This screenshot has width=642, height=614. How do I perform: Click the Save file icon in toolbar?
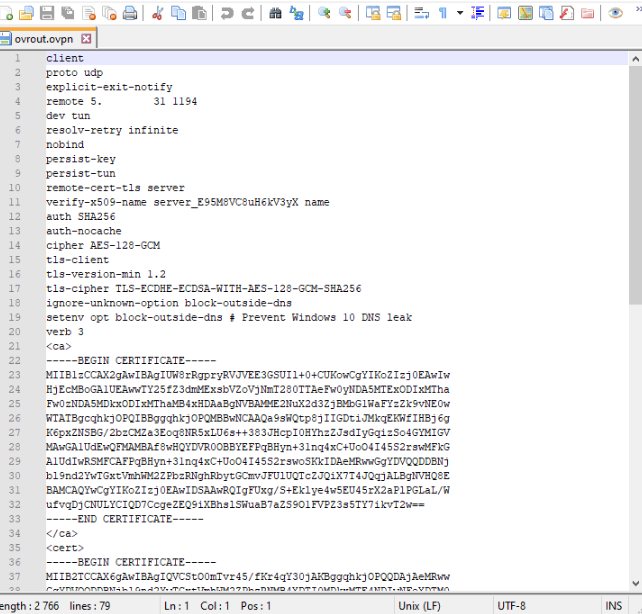point(48,13)
